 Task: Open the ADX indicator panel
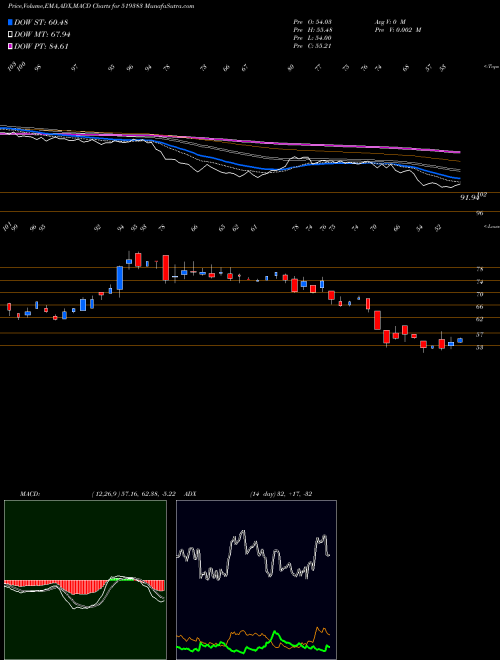click(x=257, y=580)
